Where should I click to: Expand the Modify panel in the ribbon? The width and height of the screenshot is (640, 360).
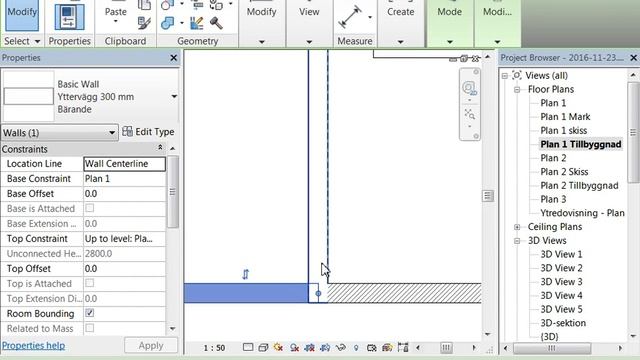262,42
